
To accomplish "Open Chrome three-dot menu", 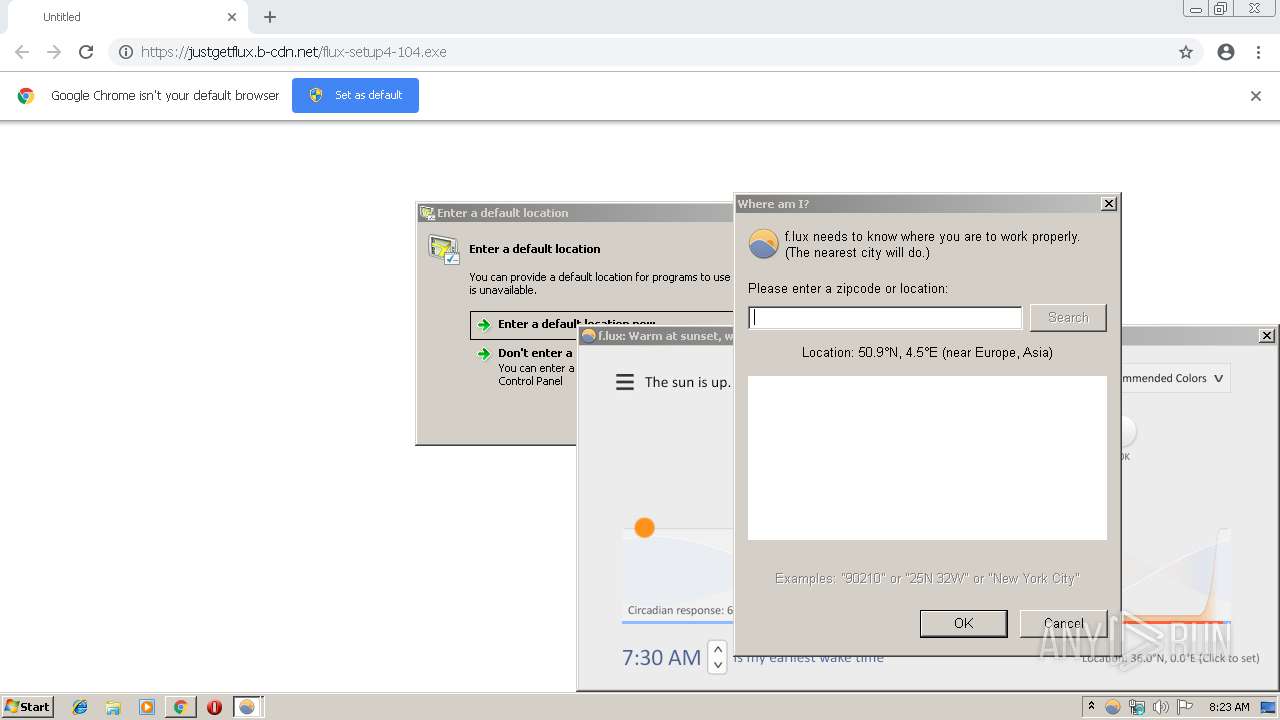I will coord(1258,52).
